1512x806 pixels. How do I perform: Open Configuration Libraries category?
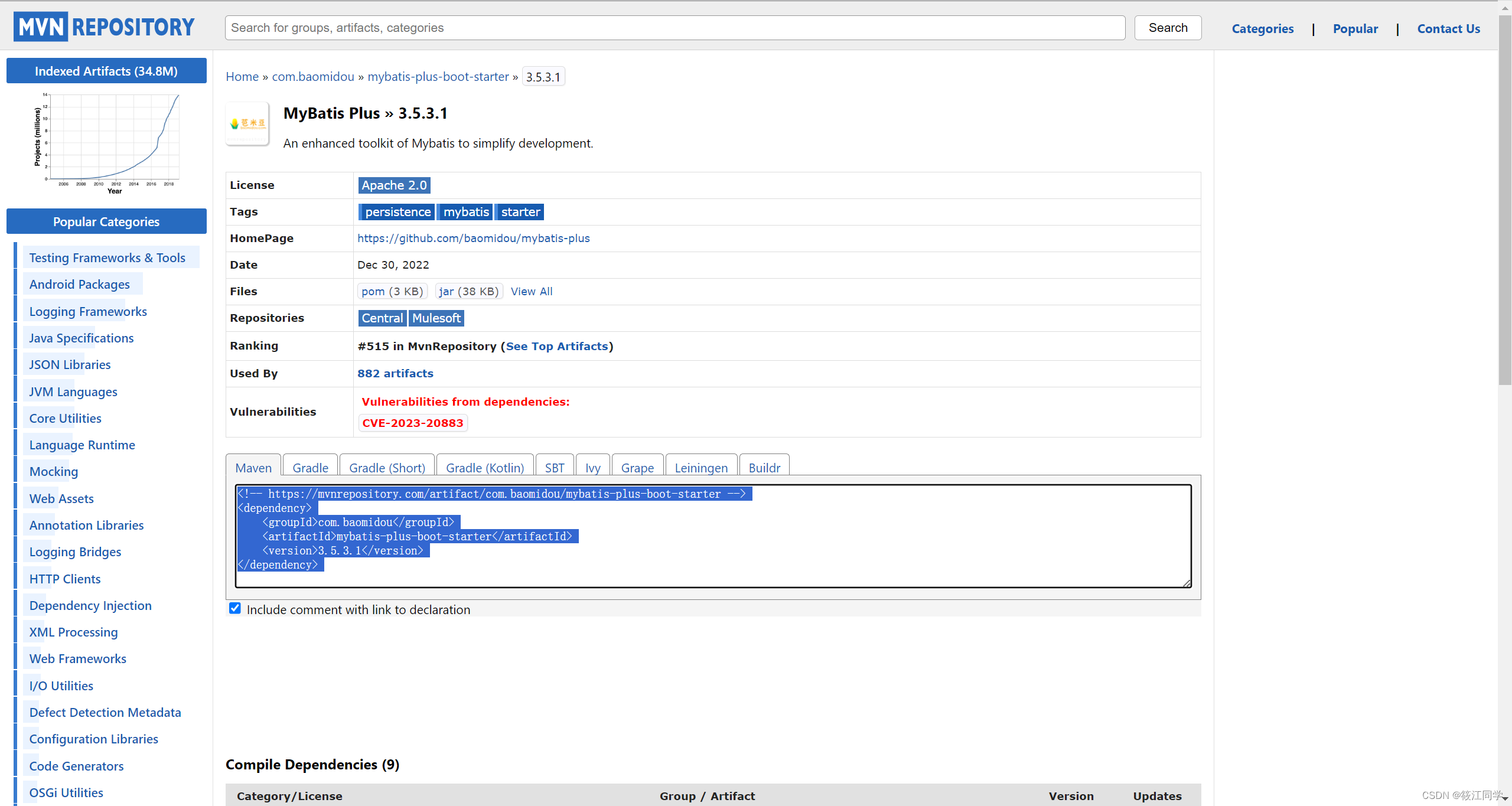tap(94, 739)
